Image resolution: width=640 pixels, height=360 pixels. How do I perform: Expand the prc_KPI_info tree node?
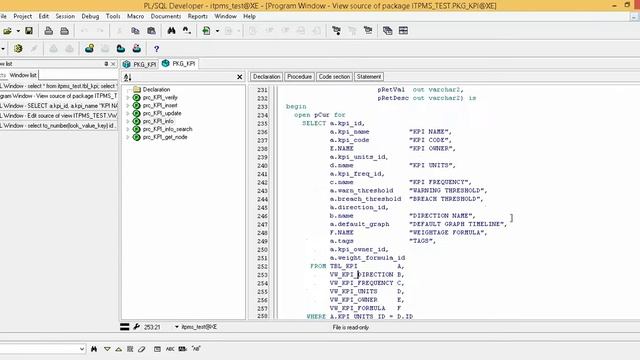pyautogui.click(x=128, y=121)
